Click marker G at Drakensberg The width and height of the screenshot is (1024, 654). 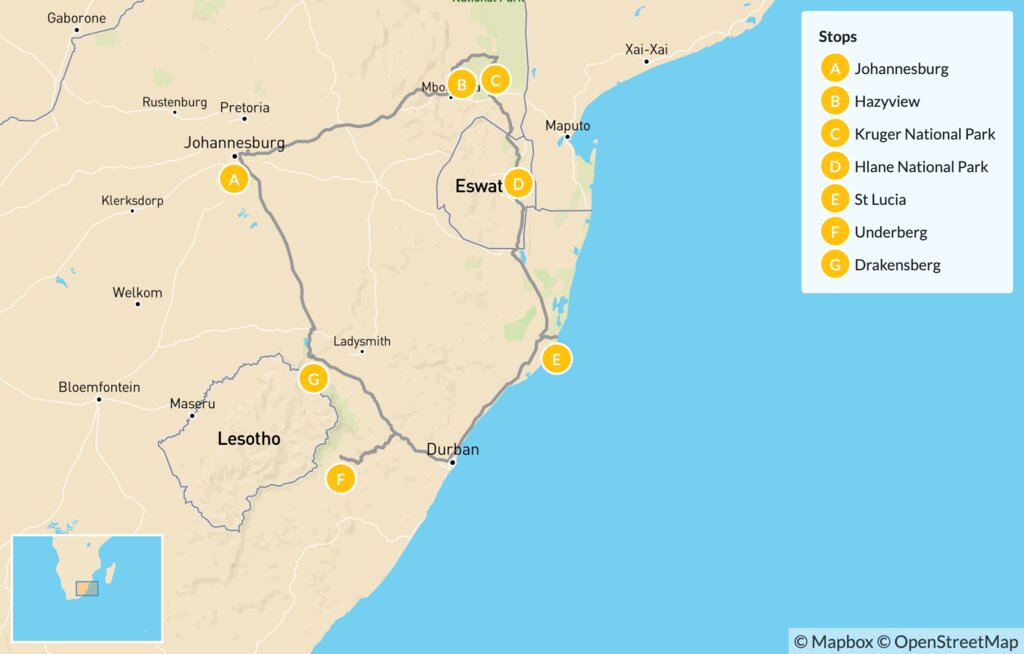click(x=314, y=380)
